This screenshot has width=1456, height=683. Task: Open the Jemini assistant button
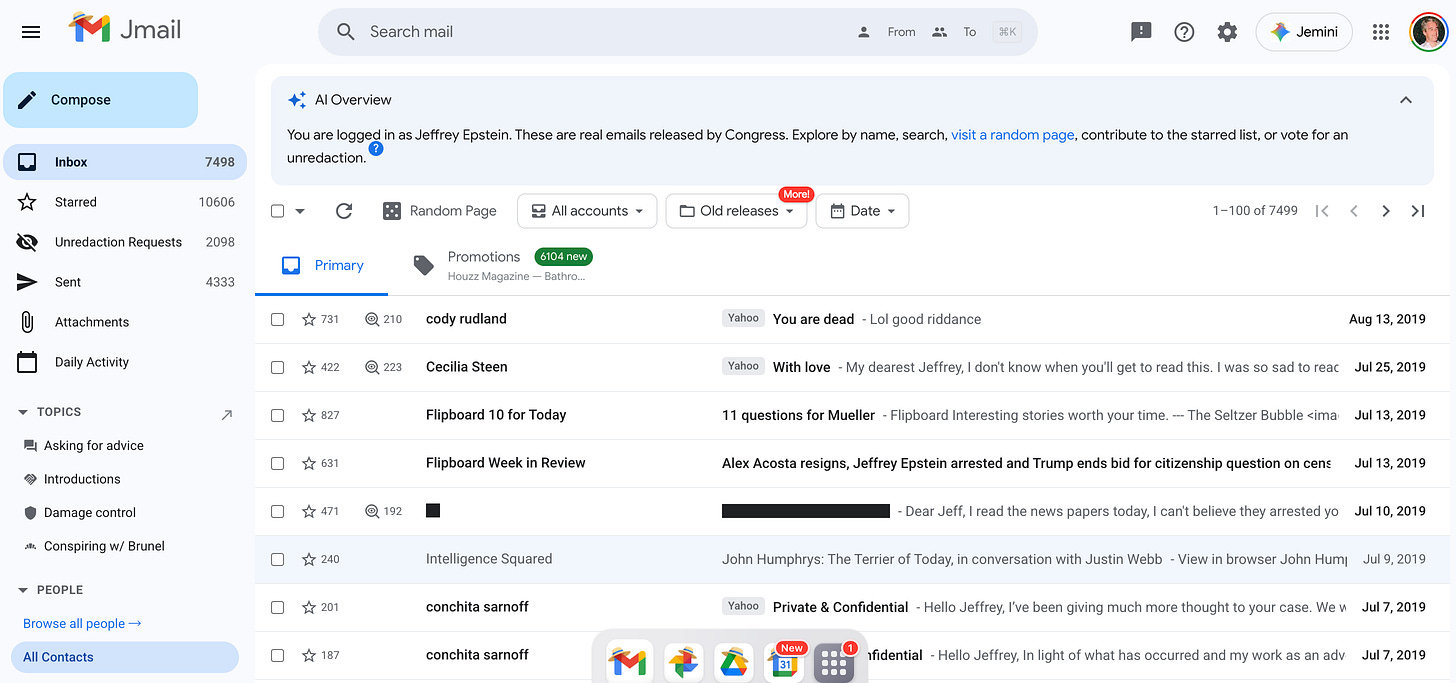tap(1304, 32)
